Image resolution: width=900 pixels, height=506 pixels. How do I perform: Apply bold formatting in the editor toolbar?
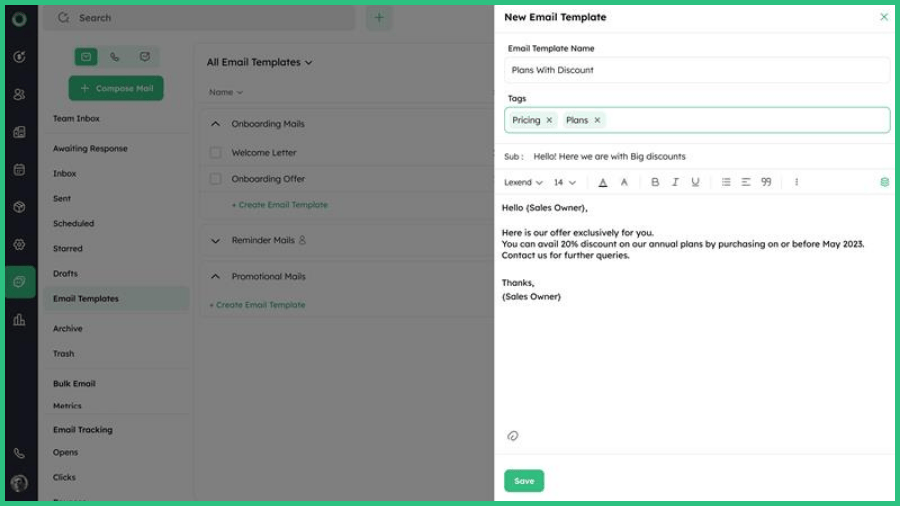click(x=655, y=182)
